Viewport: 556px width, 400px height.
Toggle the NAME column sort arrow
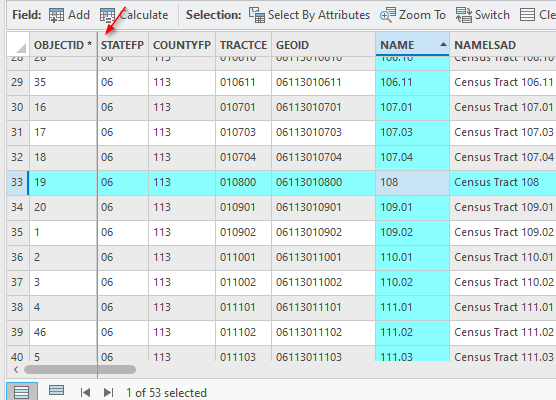(443, 44)
